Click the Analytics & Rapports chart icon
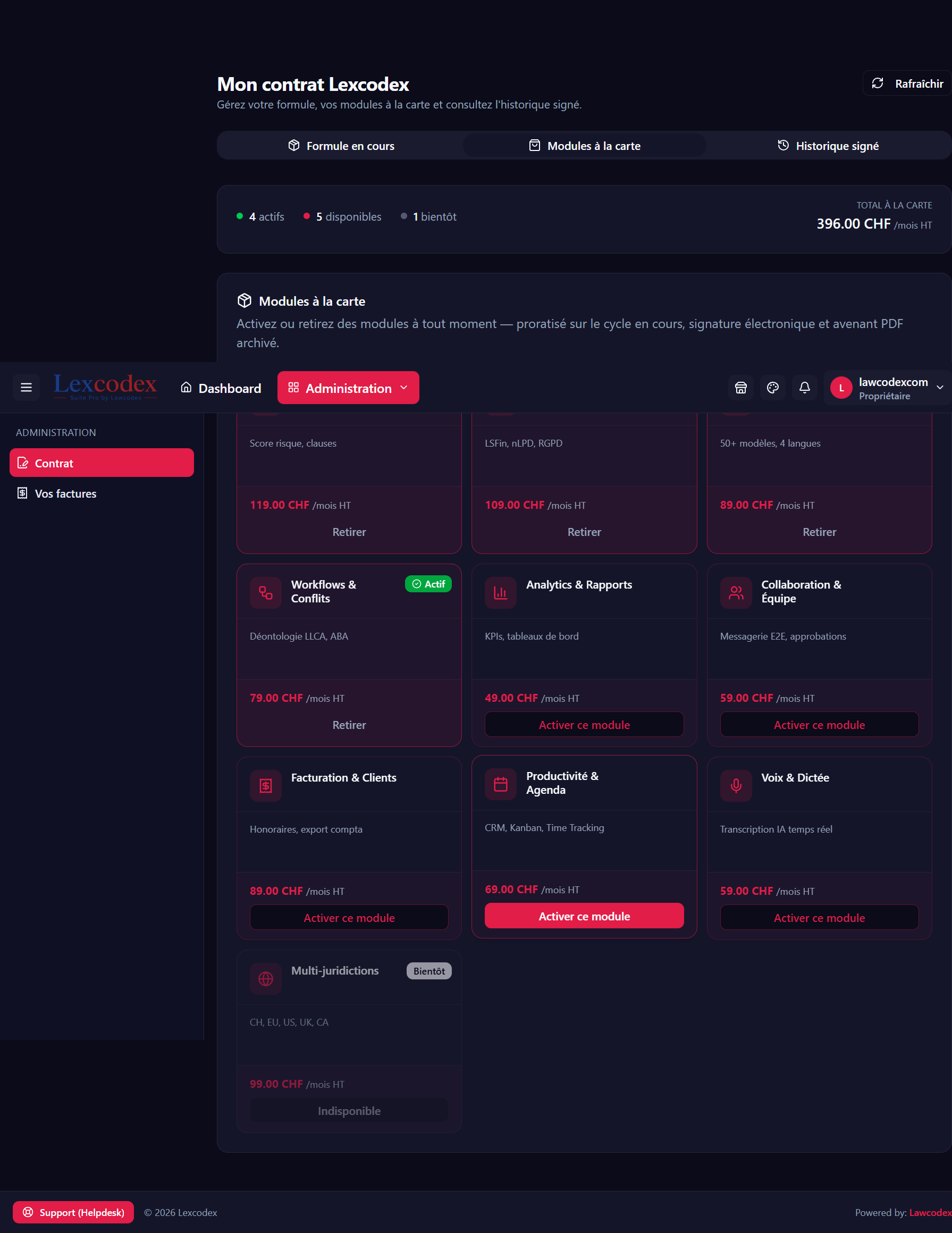 501,593
